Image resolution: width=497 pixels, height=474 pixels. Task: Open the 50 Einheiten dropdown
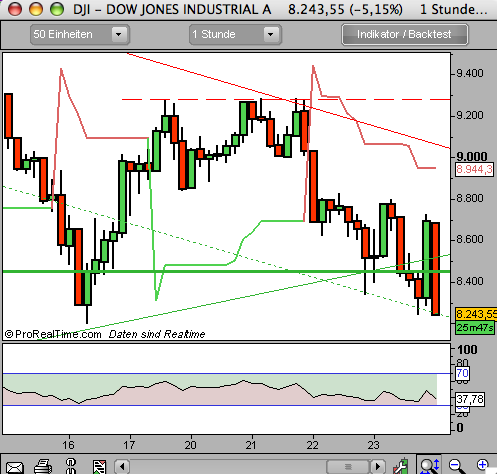(x=80, y=34)
